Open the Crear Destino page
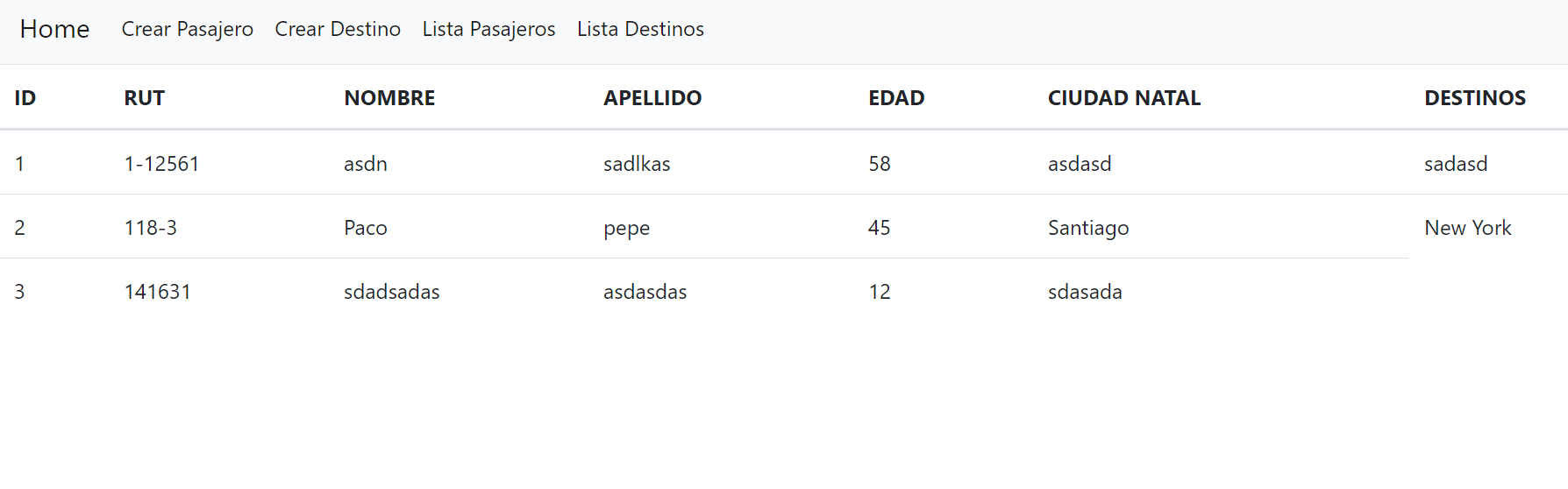Viewport: 1568px width, 489px height. pyautogui.click(x=338, y=29)
